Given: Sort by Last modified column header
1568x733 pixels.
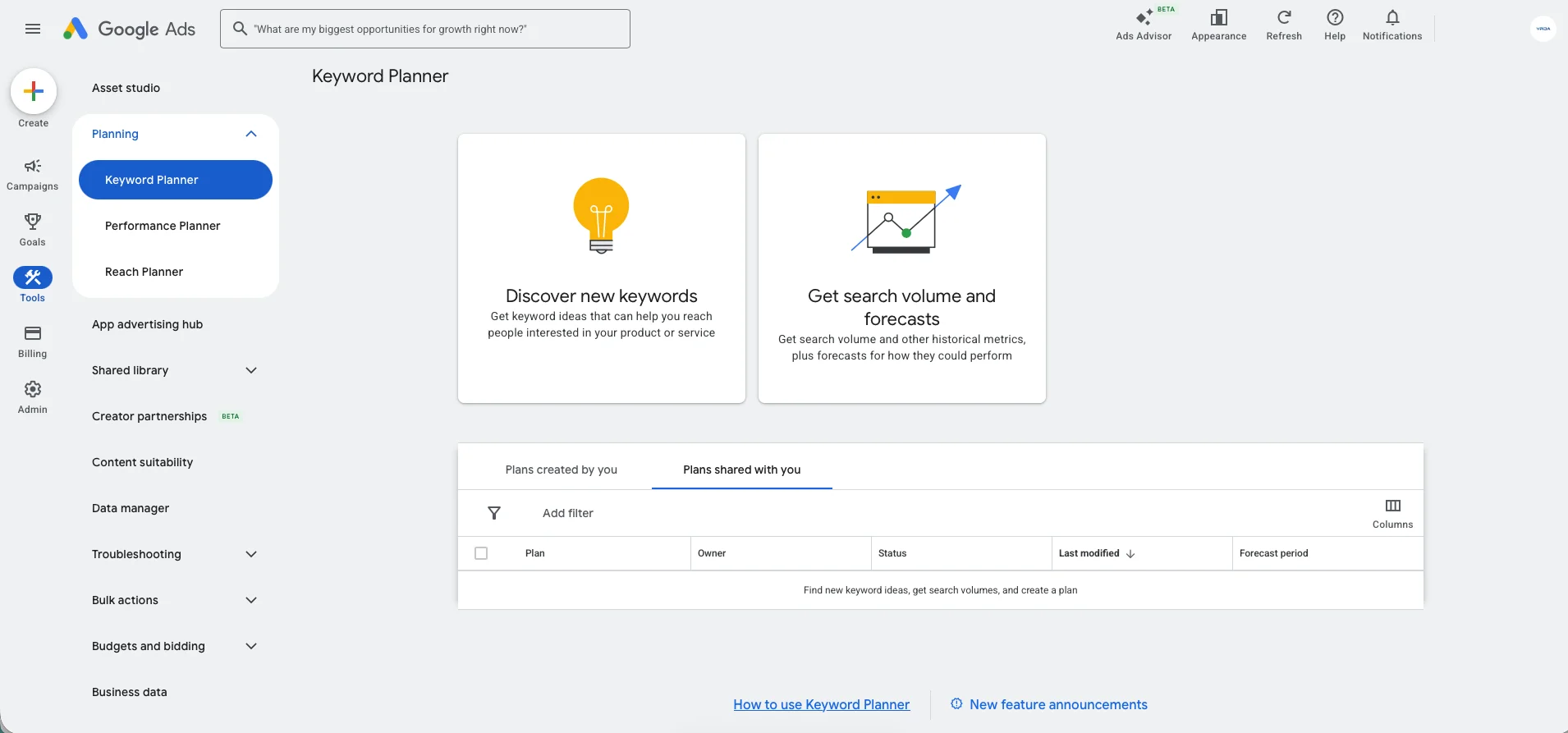Looking at the screenshot, I should (1089, 553).
